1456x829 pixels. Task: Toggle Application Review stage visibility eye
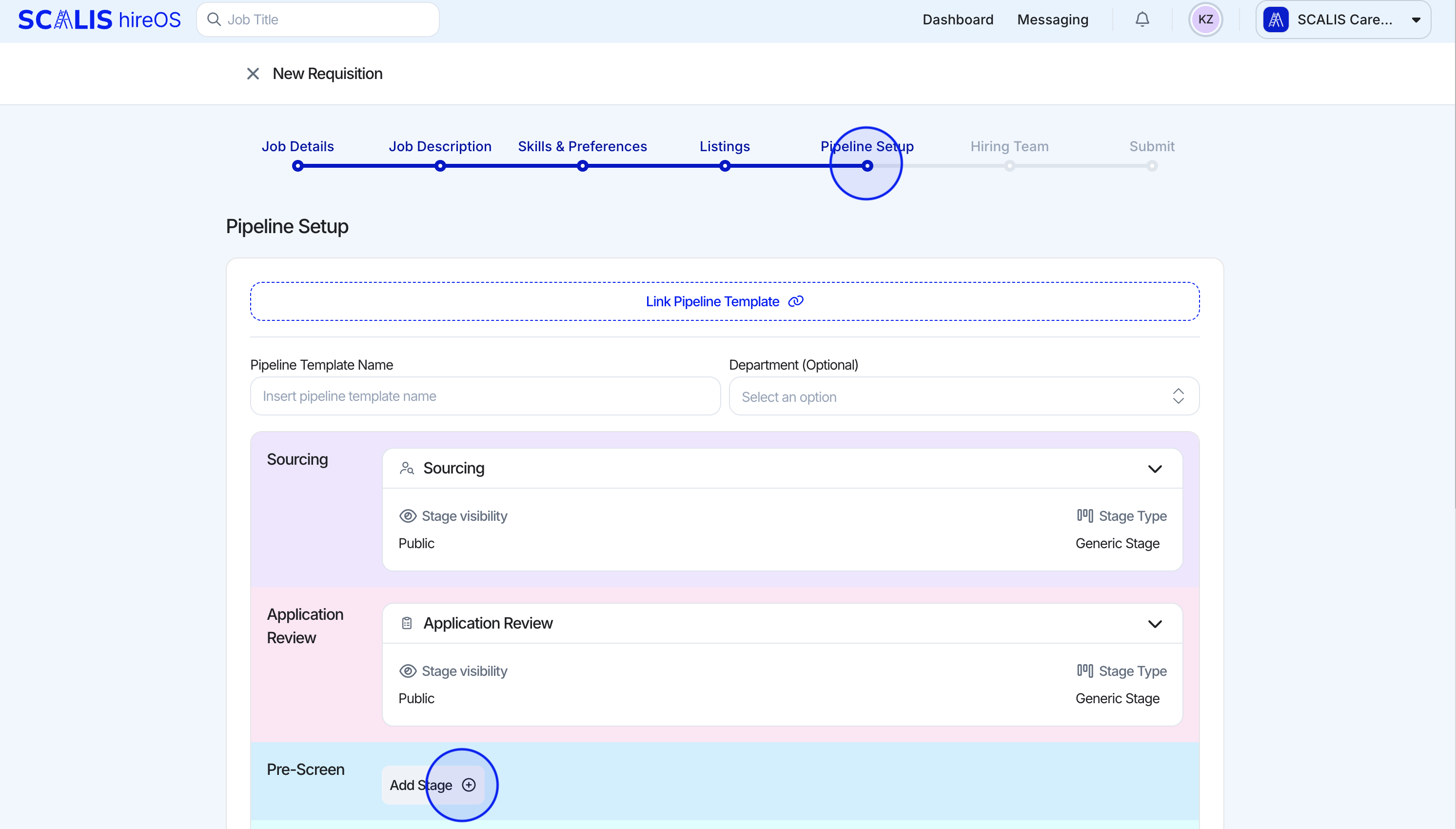408,671
